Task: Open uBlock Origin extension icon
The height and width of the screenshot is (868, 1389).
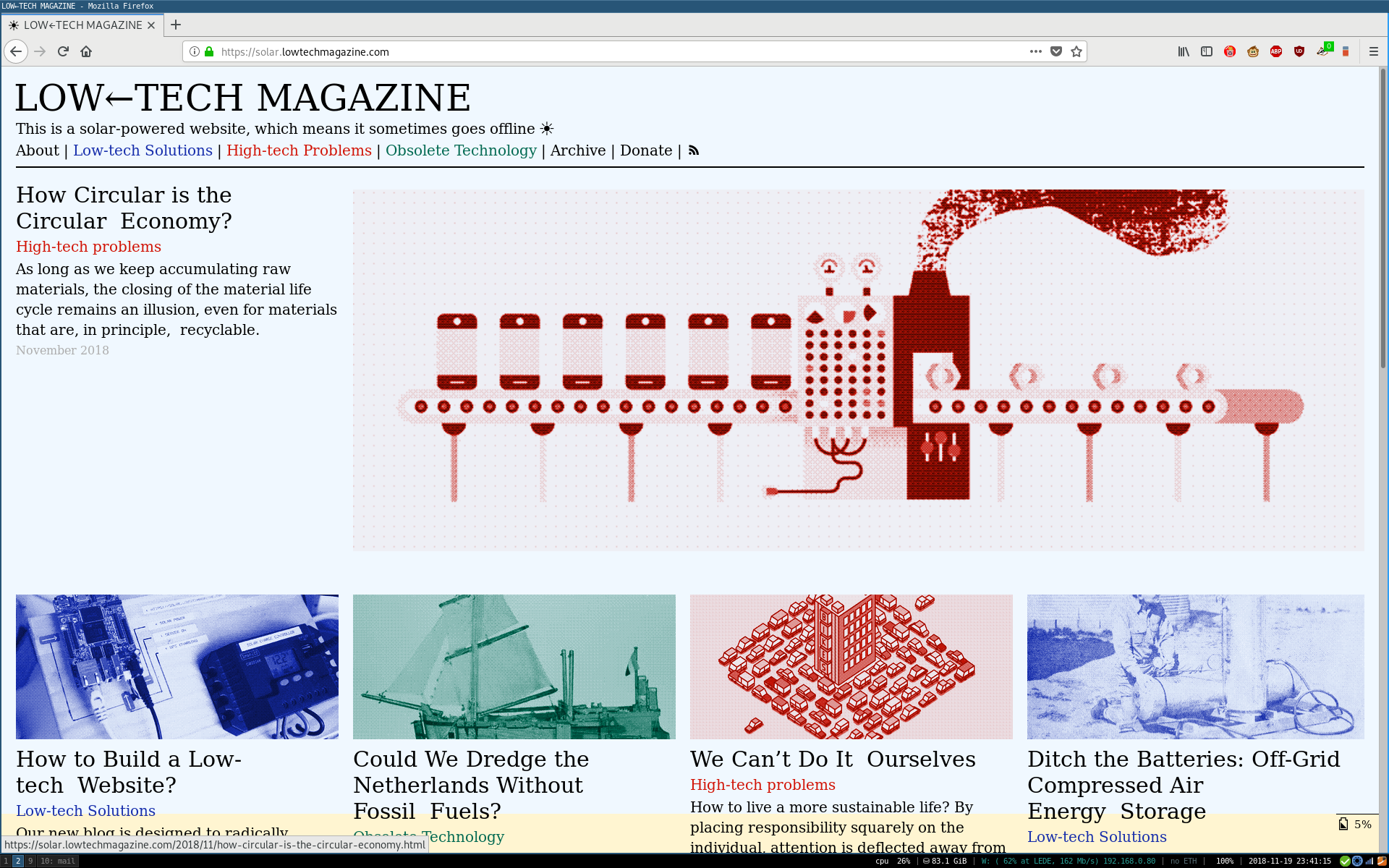Action: click(x=1299, y=51)
